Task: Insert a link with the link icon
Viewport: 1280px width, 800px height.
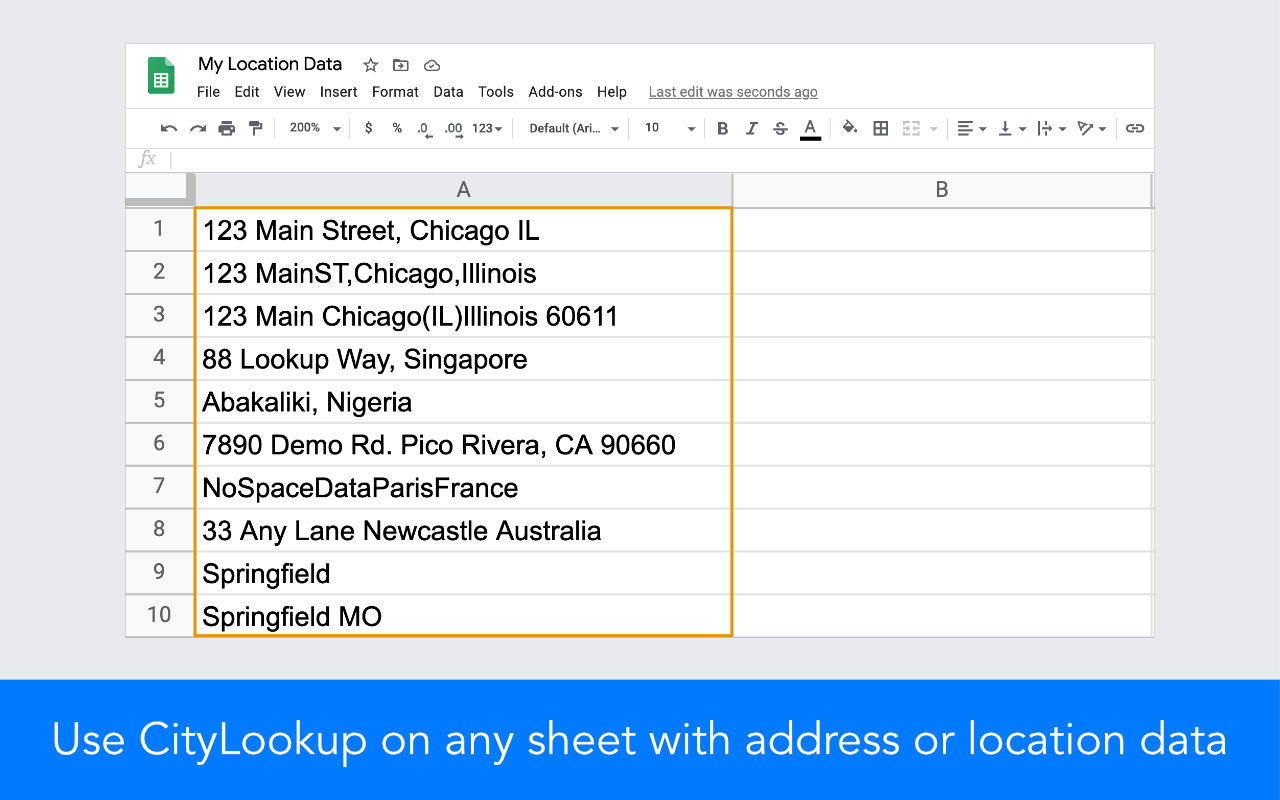Action: click(x=1135, y=128)
